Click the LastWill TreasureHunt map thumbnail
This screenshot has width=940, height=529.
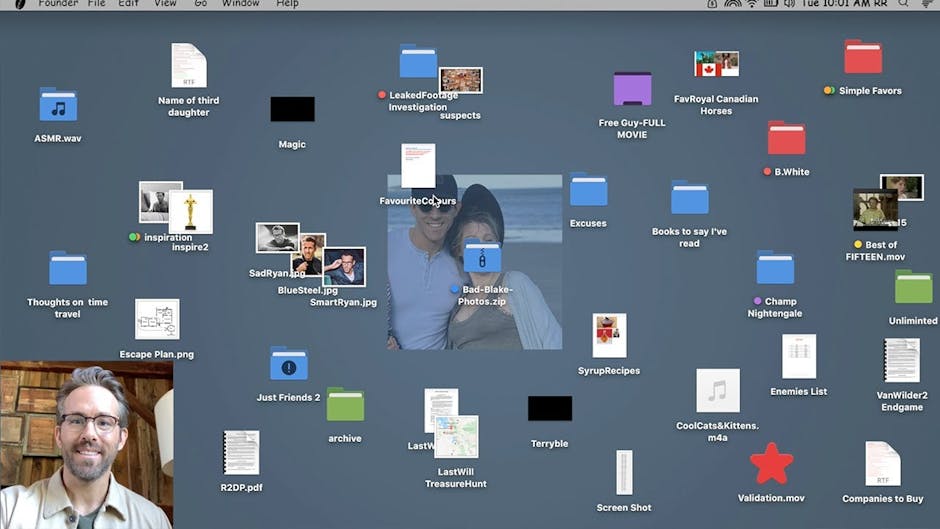[x=456, y=437]
